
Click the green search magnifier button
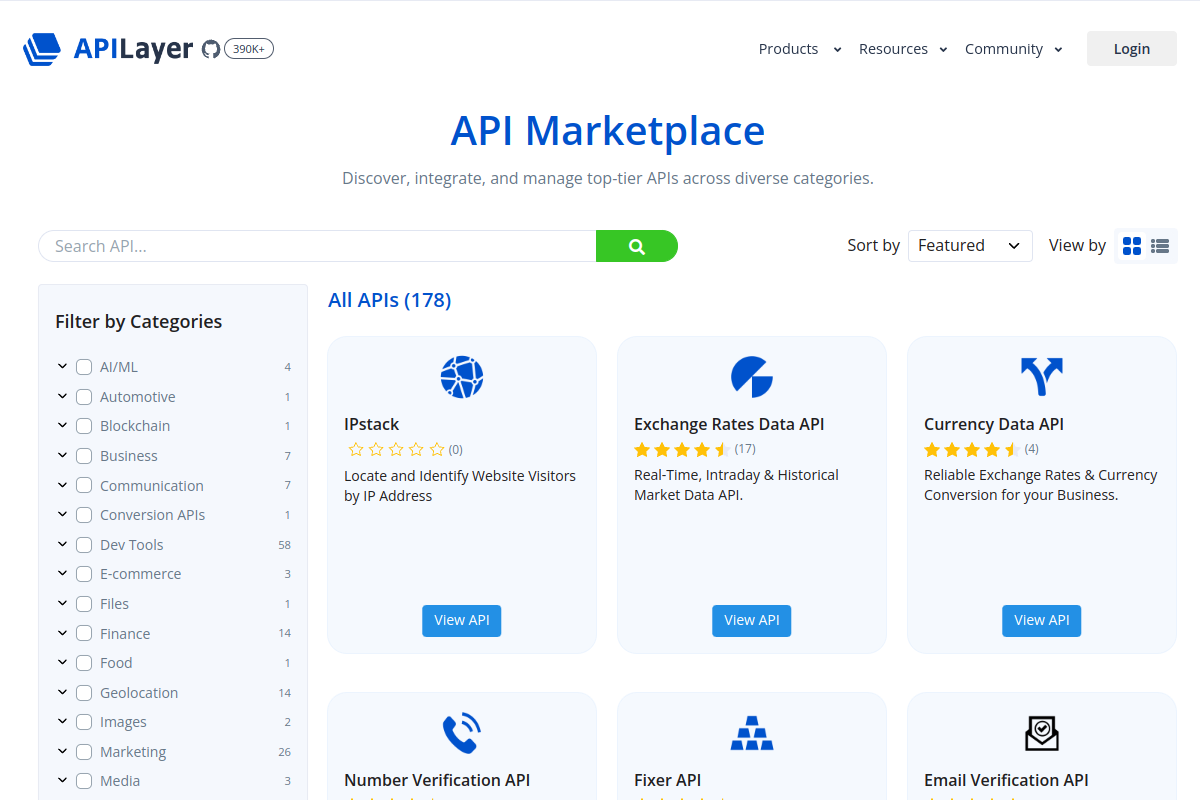(637, 246)
